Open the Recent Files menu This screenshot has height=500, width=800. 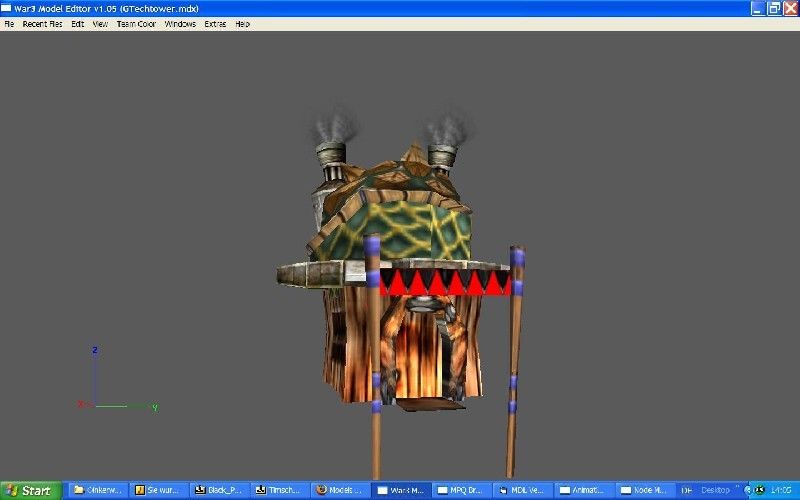pos(42,24)
